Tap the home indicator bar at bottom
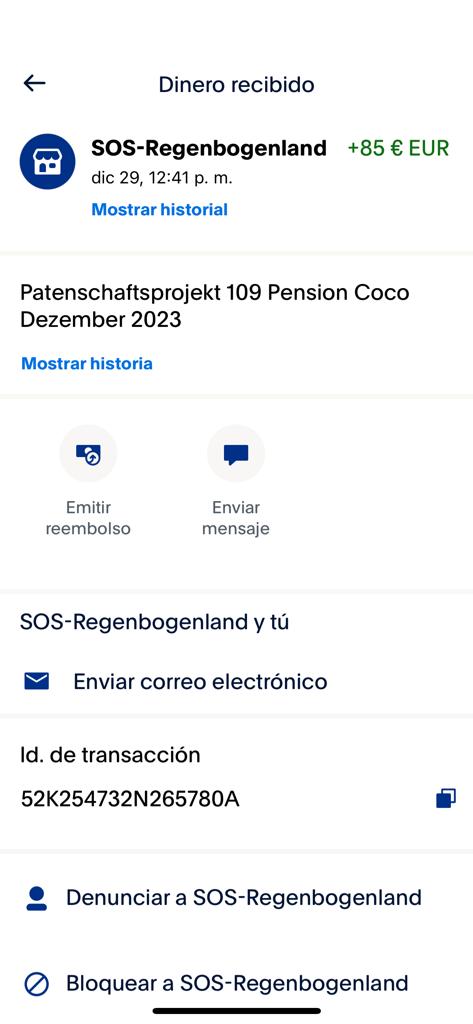 (236, 1011)
